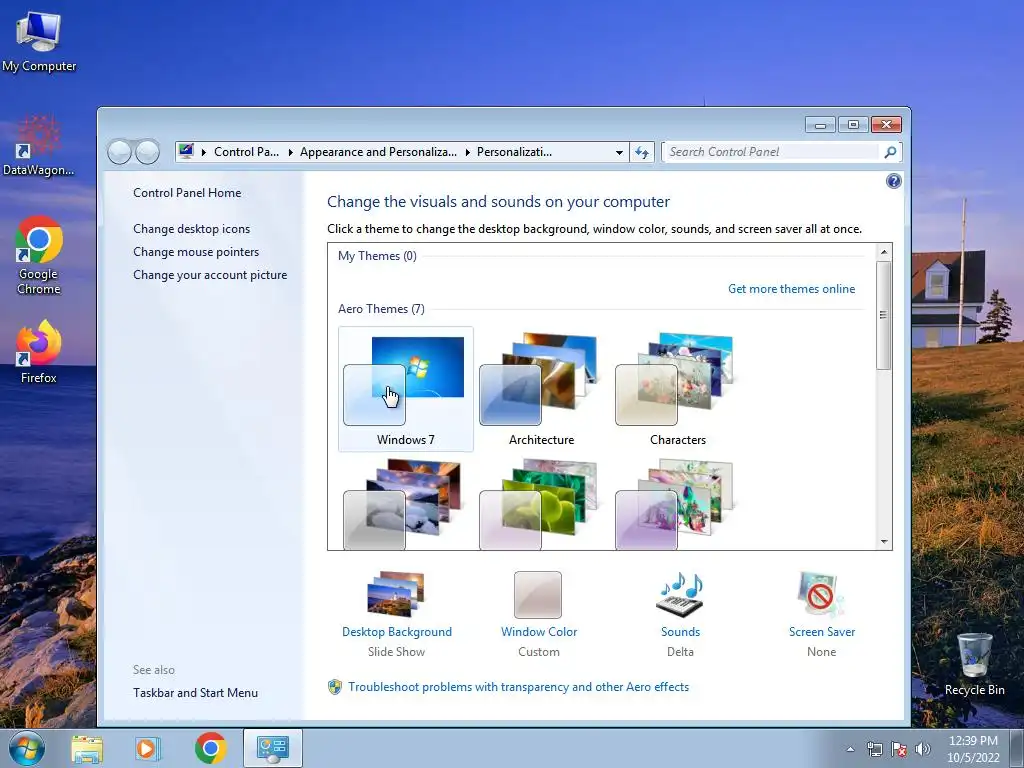The image size is (1024, 768).
Task: Click the Action Center flag icon
Action: (x=899, y=749)
